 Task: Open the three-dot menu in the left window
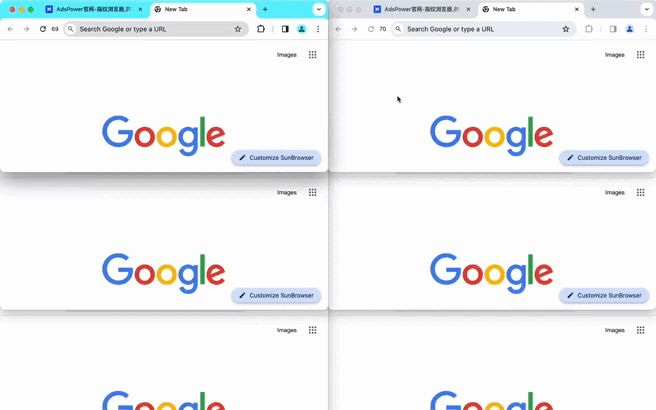tap(318, 29)
